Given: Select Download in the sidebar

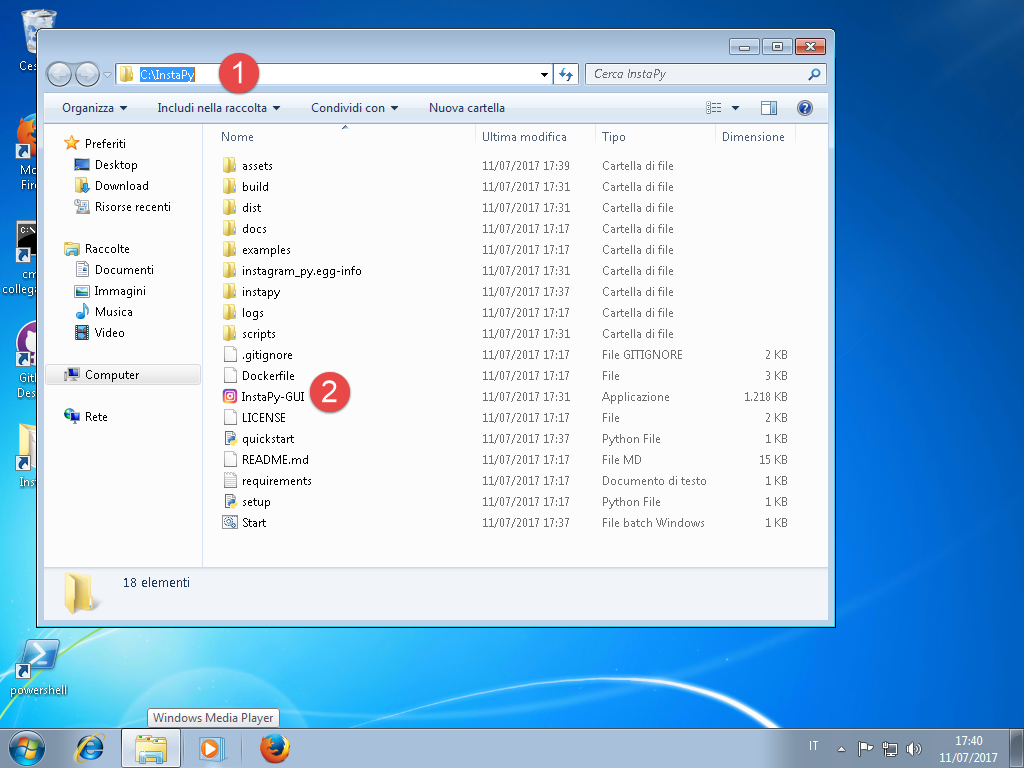Looking at the screenshot, I should click(x=112, y=185).
